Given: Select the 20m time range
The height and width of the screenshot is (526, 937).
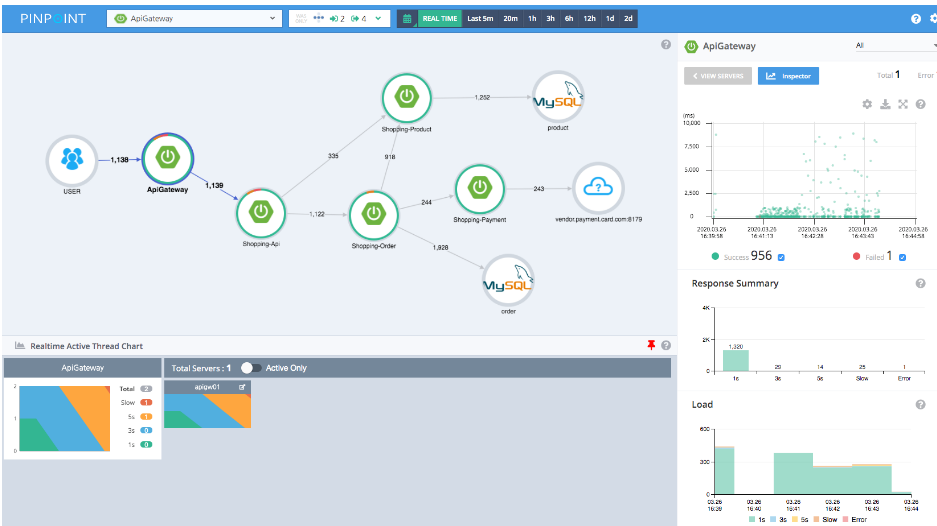Looking at the screenshot, I should click(510, 19).
